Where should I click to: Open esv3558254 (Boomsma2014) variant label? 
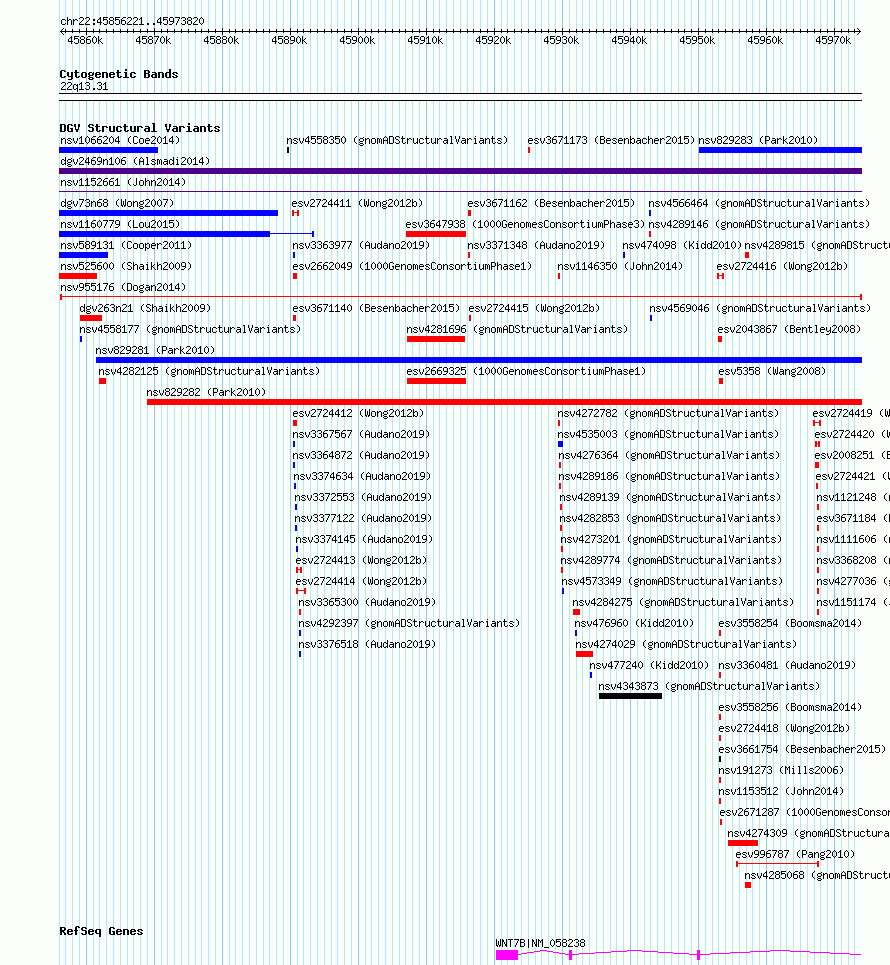(x=790, y=623)
